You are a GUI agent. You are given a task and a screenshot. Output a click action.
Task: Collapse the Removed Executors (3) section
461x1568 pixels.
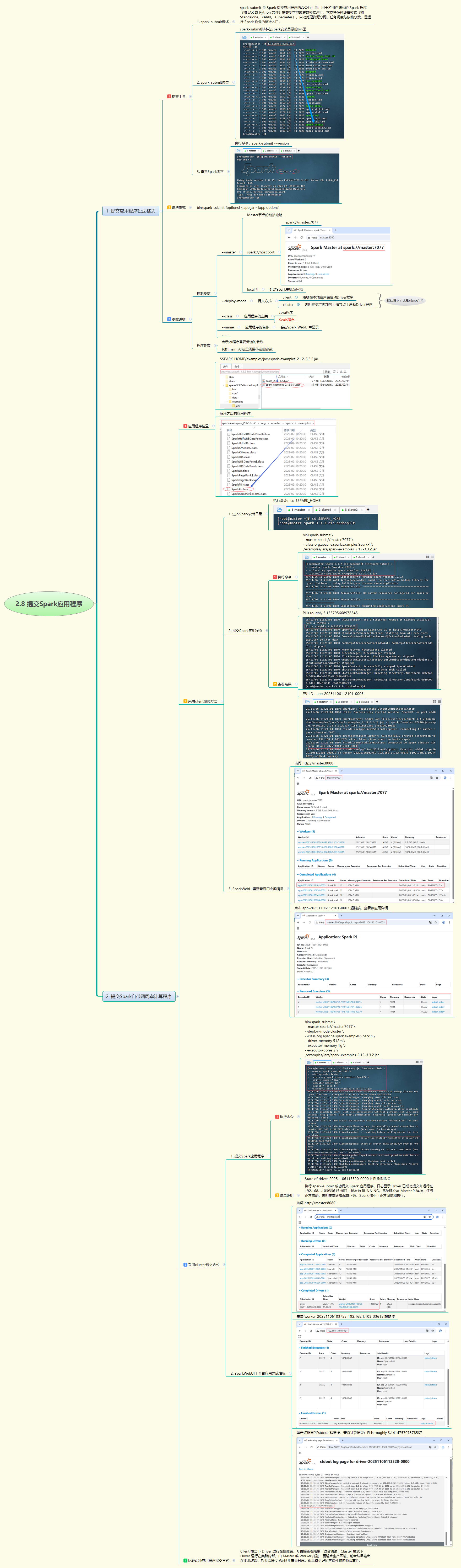pos(314,992)
